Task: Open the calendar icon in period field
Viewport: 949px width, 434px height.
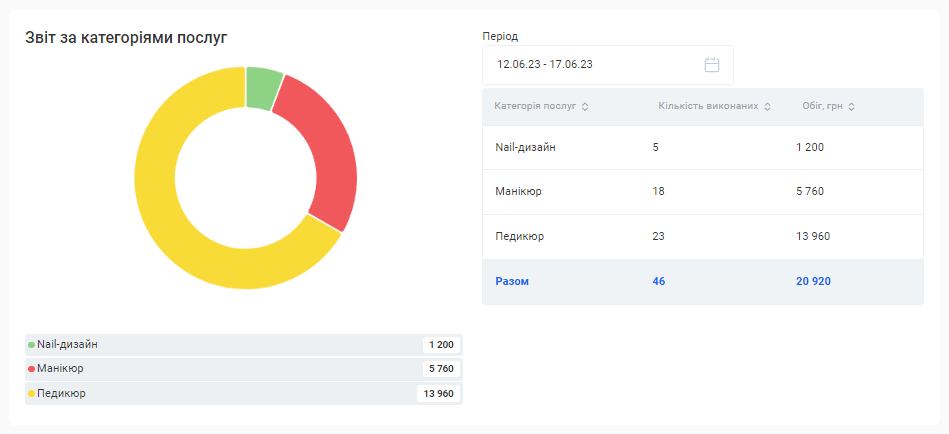Action: [712, 65]
